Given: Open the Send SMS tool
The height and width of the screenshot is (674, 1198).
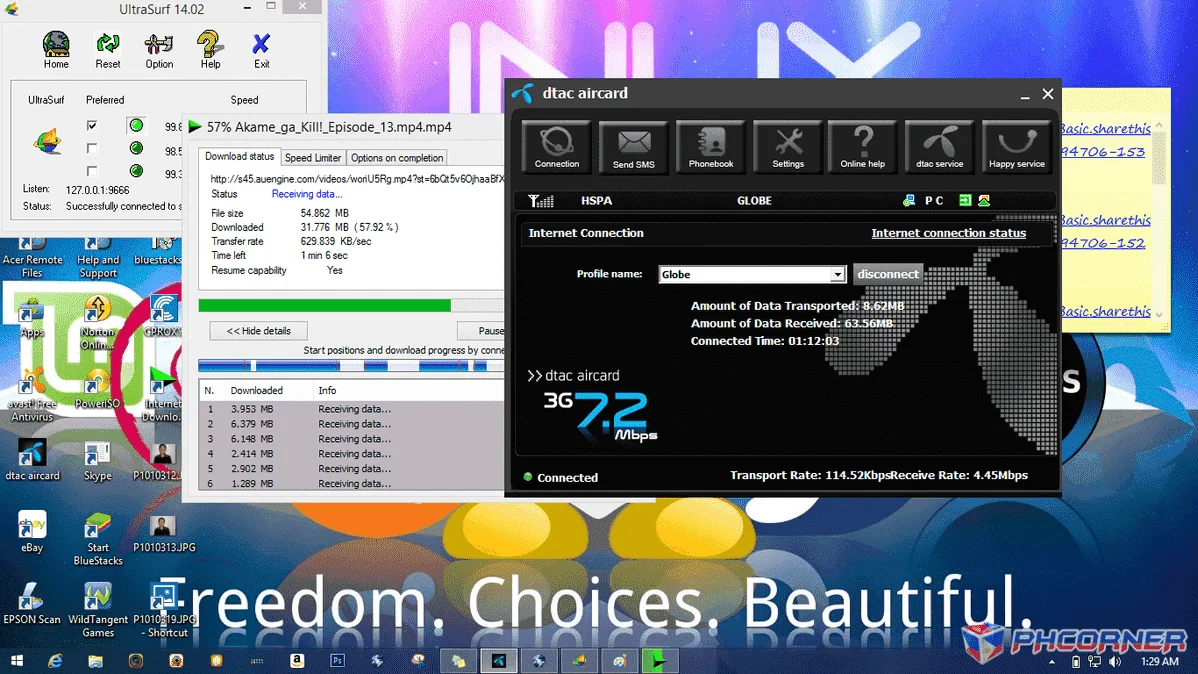Looking at the screenshot, I should tap(633, 147).
